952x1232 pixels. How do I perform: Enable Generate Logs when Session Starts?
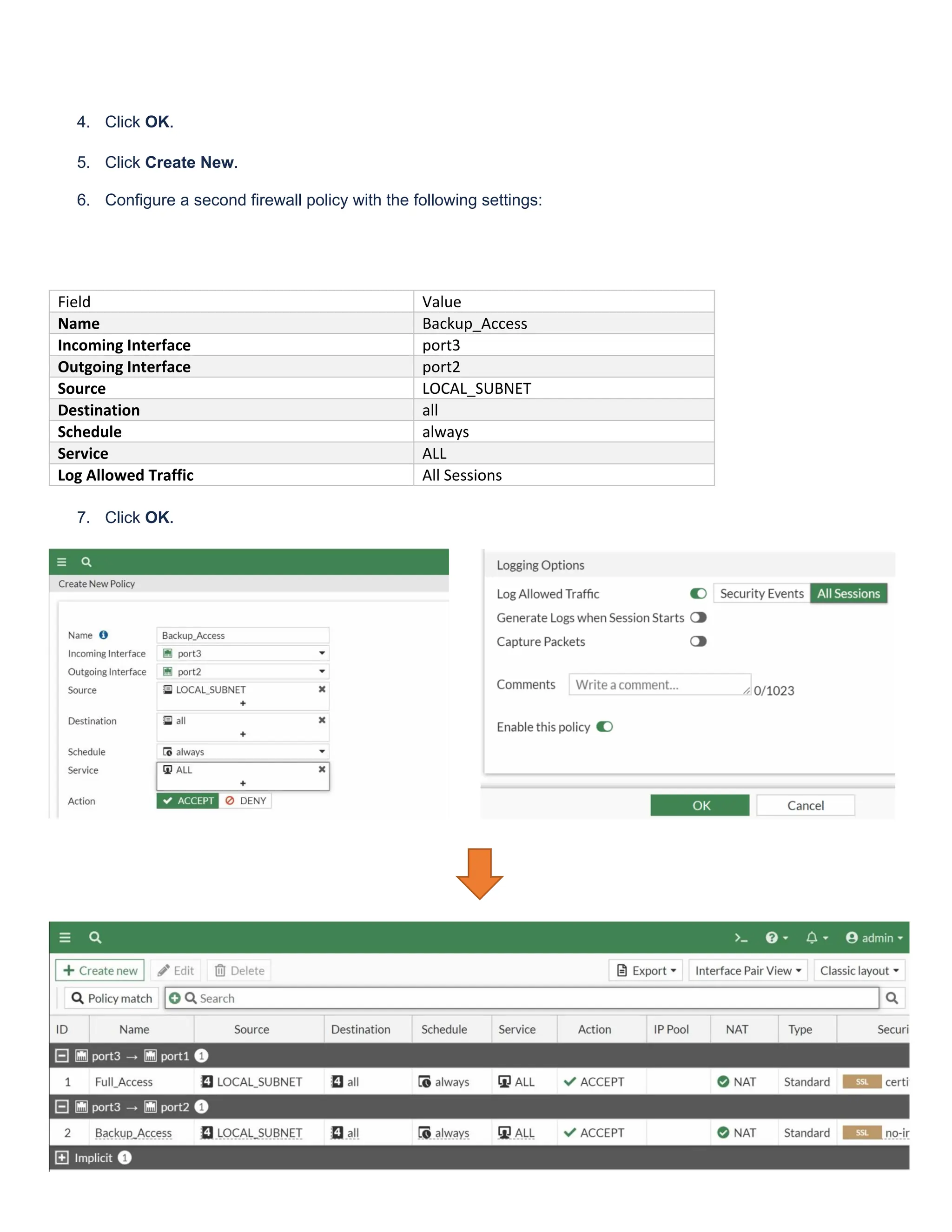(x=698, y=618)
